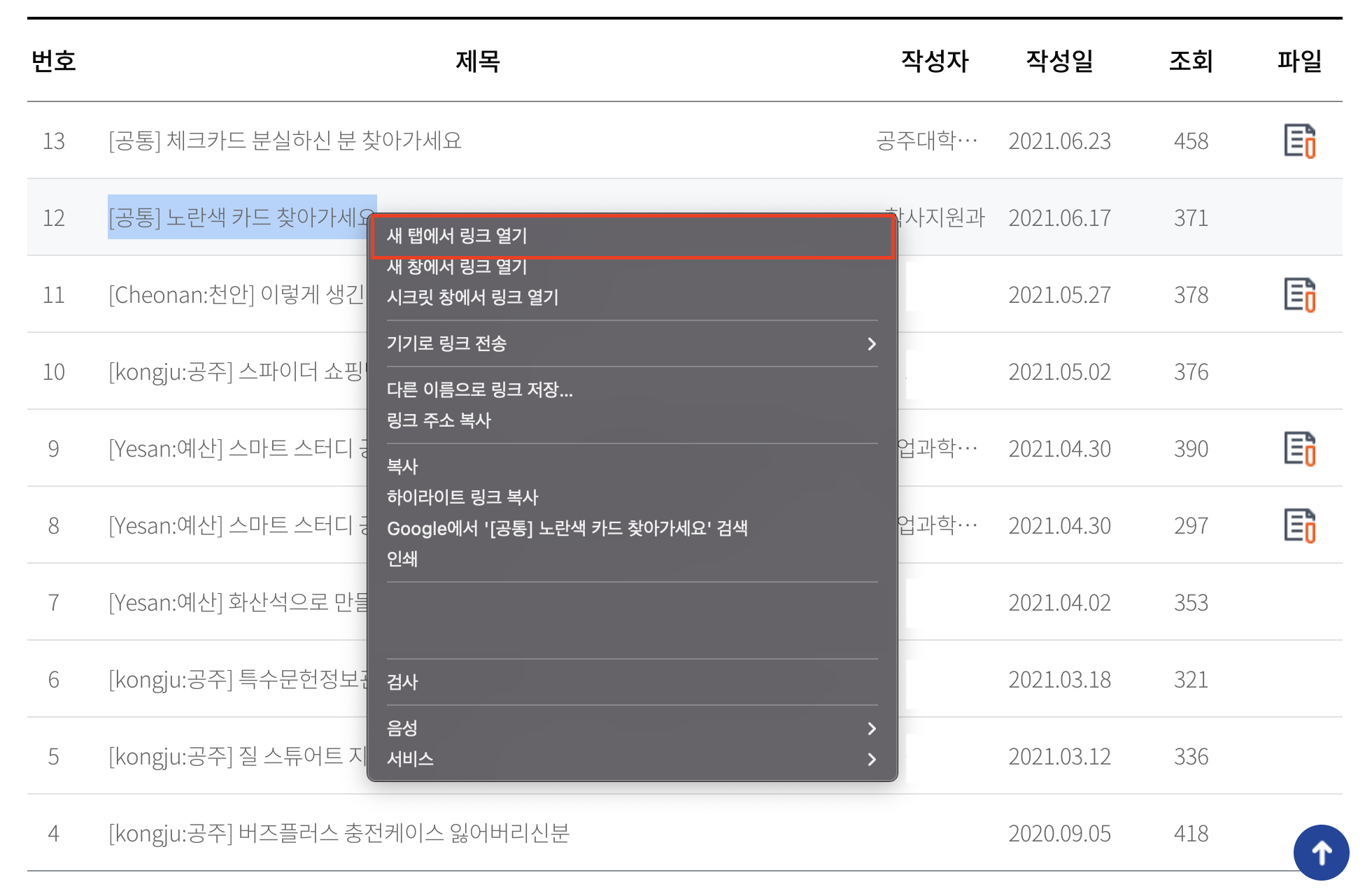
Task: Click view count '390'
Action: 1191,449
